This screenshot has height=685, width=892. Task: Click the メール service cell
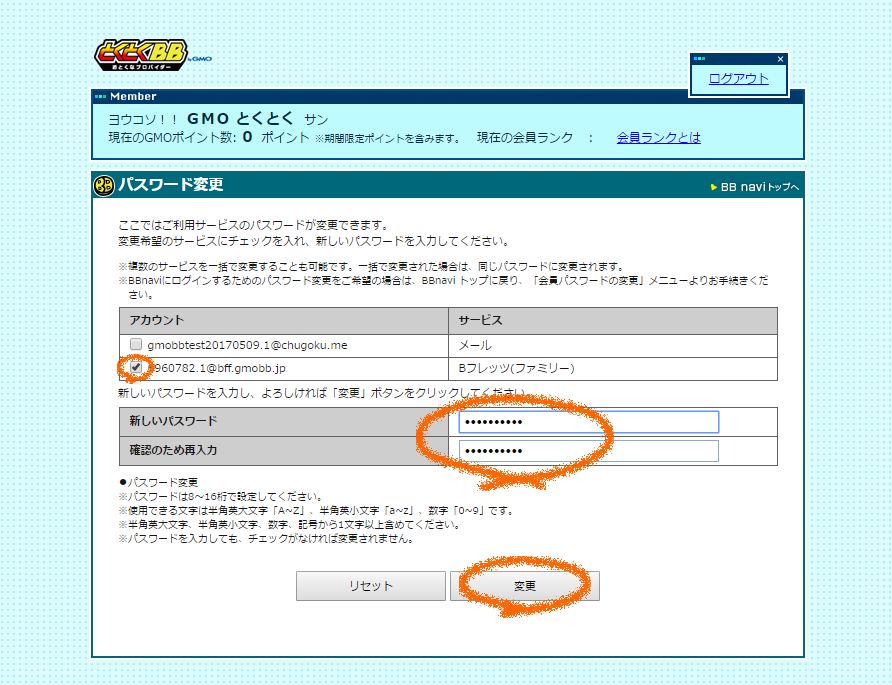point(474,345)
